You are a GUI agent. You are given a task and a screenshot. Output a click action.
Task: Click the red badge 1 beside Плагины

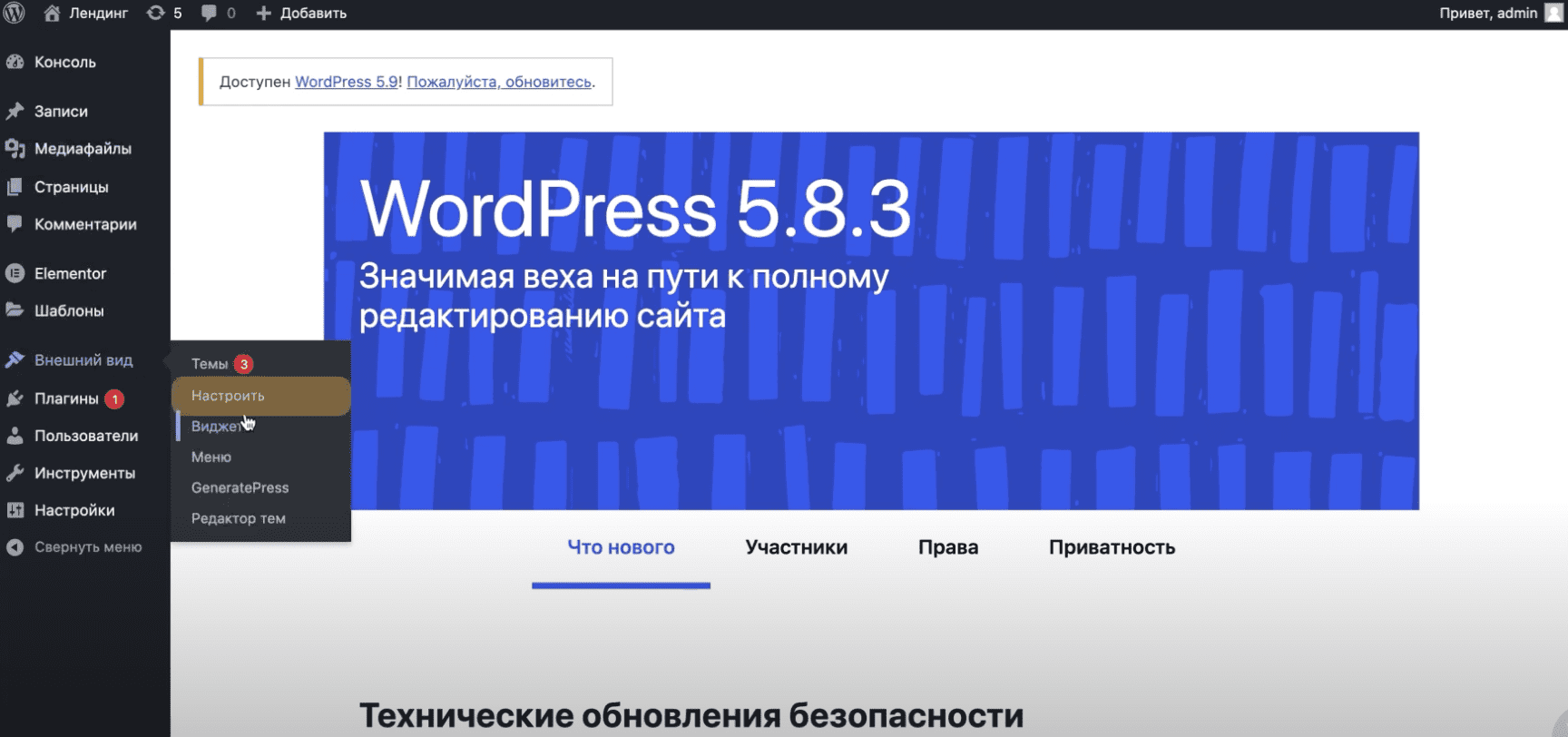coord(114,398)
